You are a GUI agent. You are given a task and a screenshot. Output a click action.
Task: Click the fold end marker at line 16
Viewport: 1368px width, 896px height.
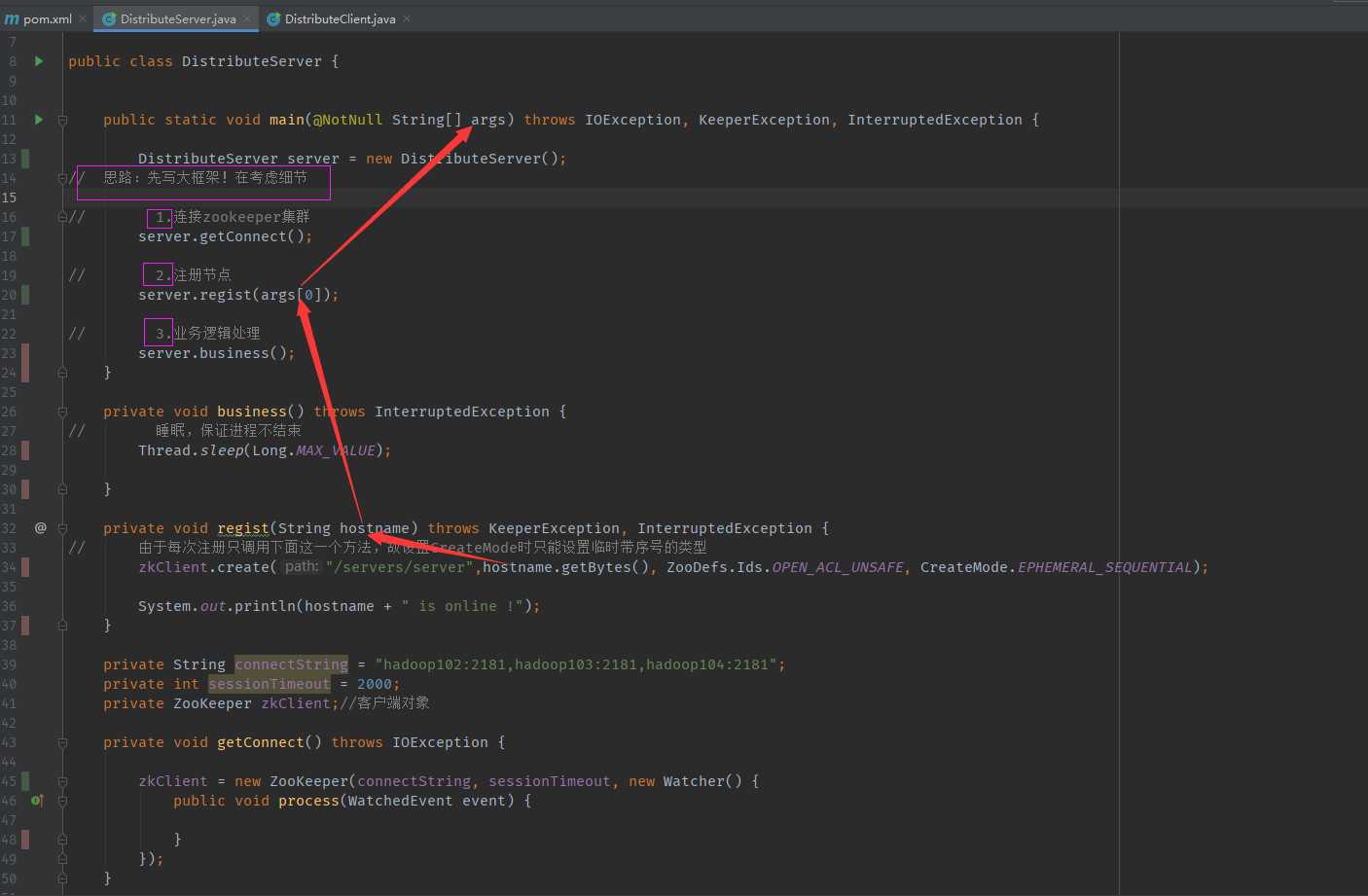pyautogui.click(x=62, y=217)
